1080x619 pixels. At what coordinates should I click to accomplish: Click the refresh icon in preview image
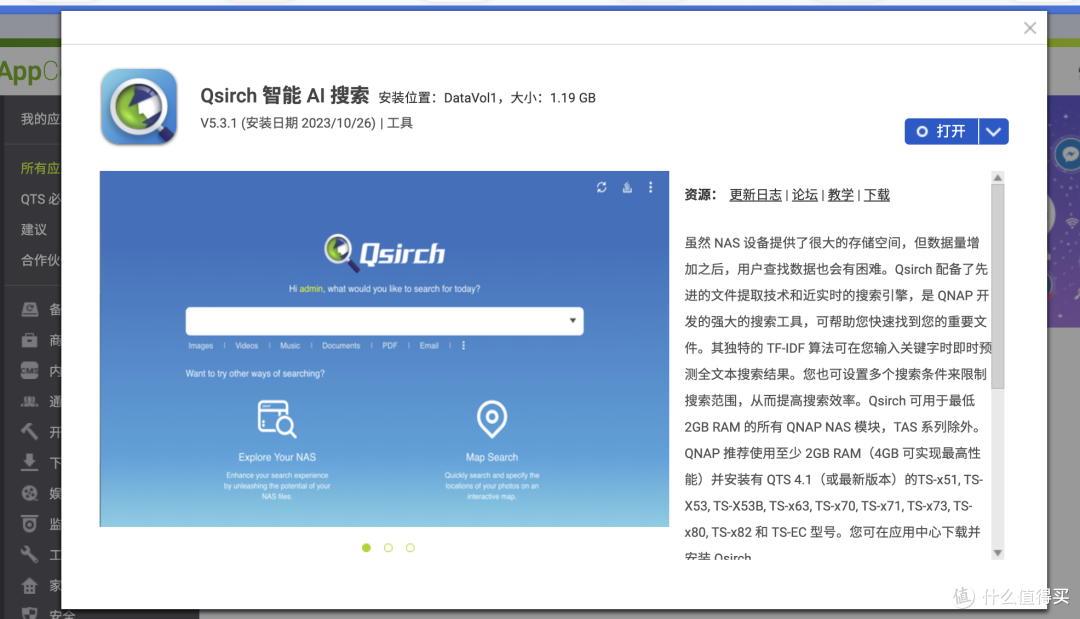[601, 187]
